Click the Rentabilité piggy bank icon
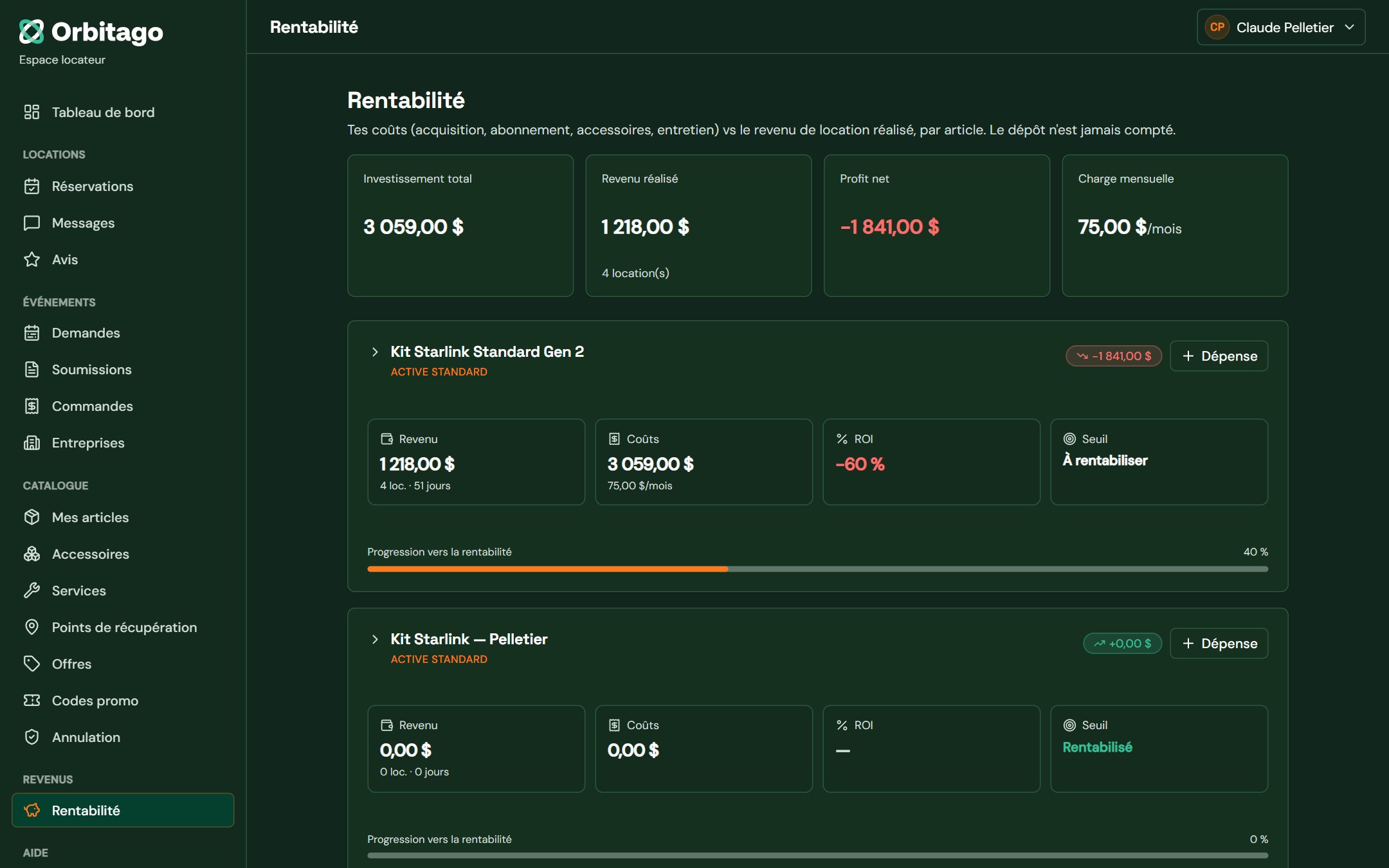The height and width of the screenshot is (868, 1389). (x=32, y=811)
